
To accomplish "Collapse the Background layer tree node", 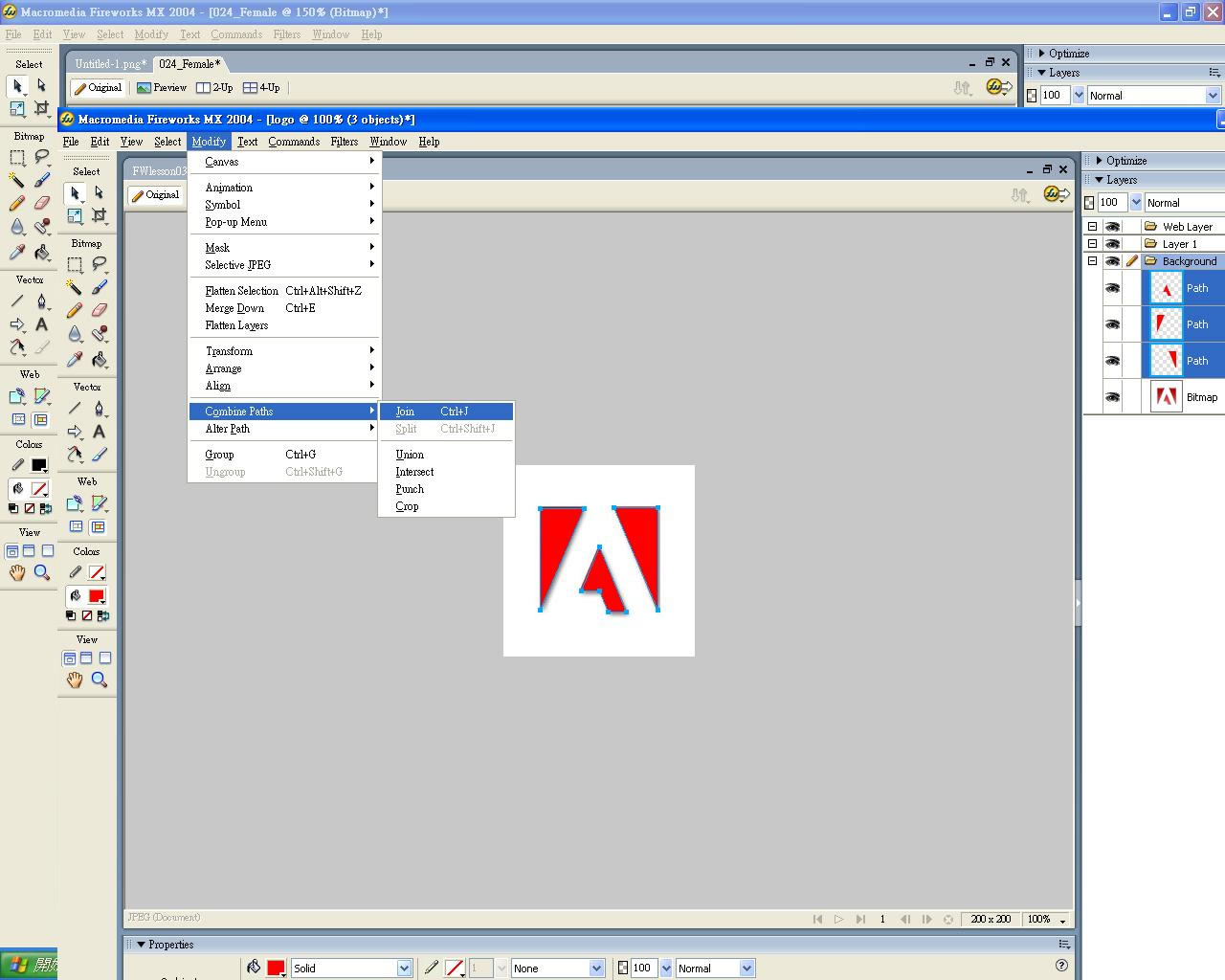I will (1092, 261).
